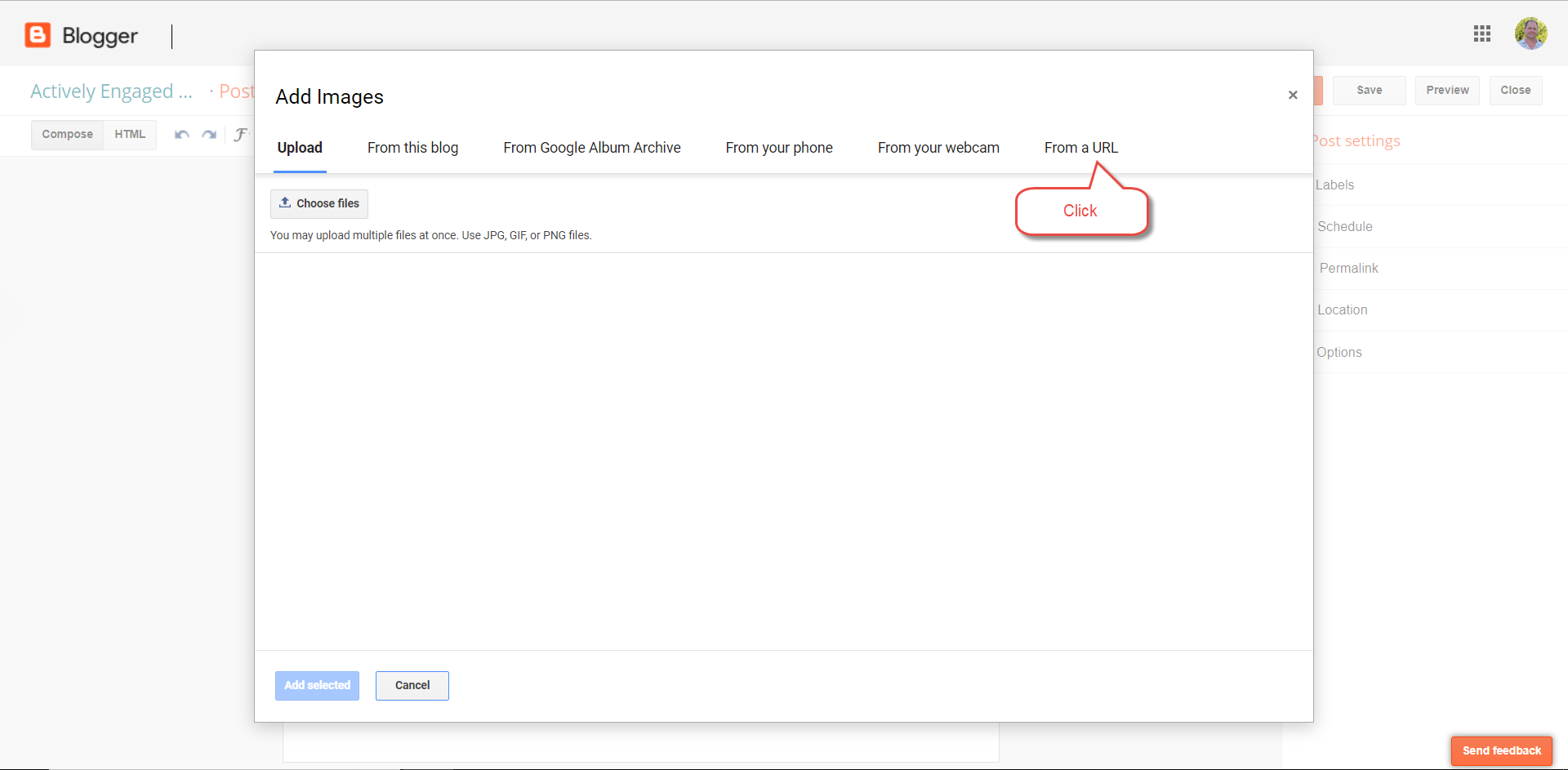The width and height of the screenshot is (1568, 770).
Task: Select the From Google Album Archive tab
Action: (x=592, y=148)
